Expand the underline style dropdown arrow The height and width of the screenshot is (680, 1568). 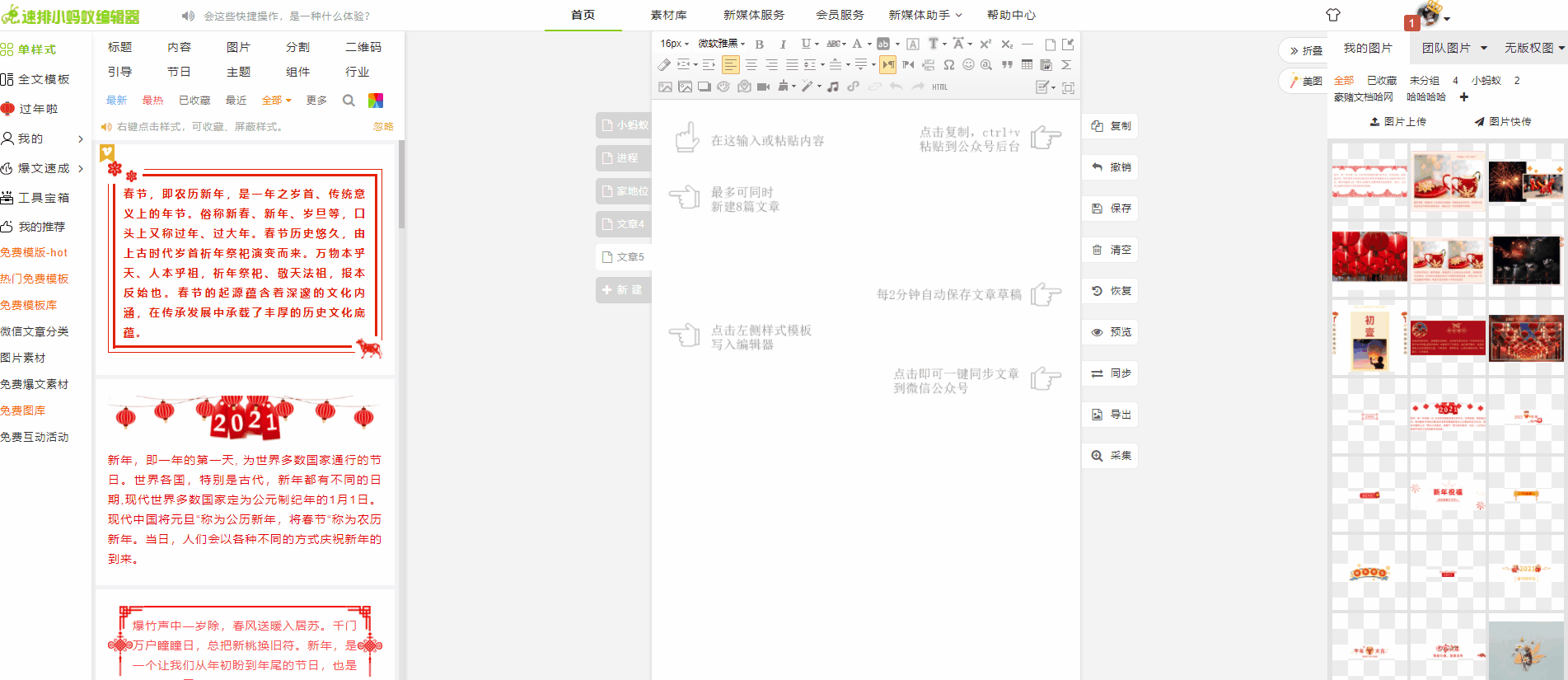coord(817,44)
